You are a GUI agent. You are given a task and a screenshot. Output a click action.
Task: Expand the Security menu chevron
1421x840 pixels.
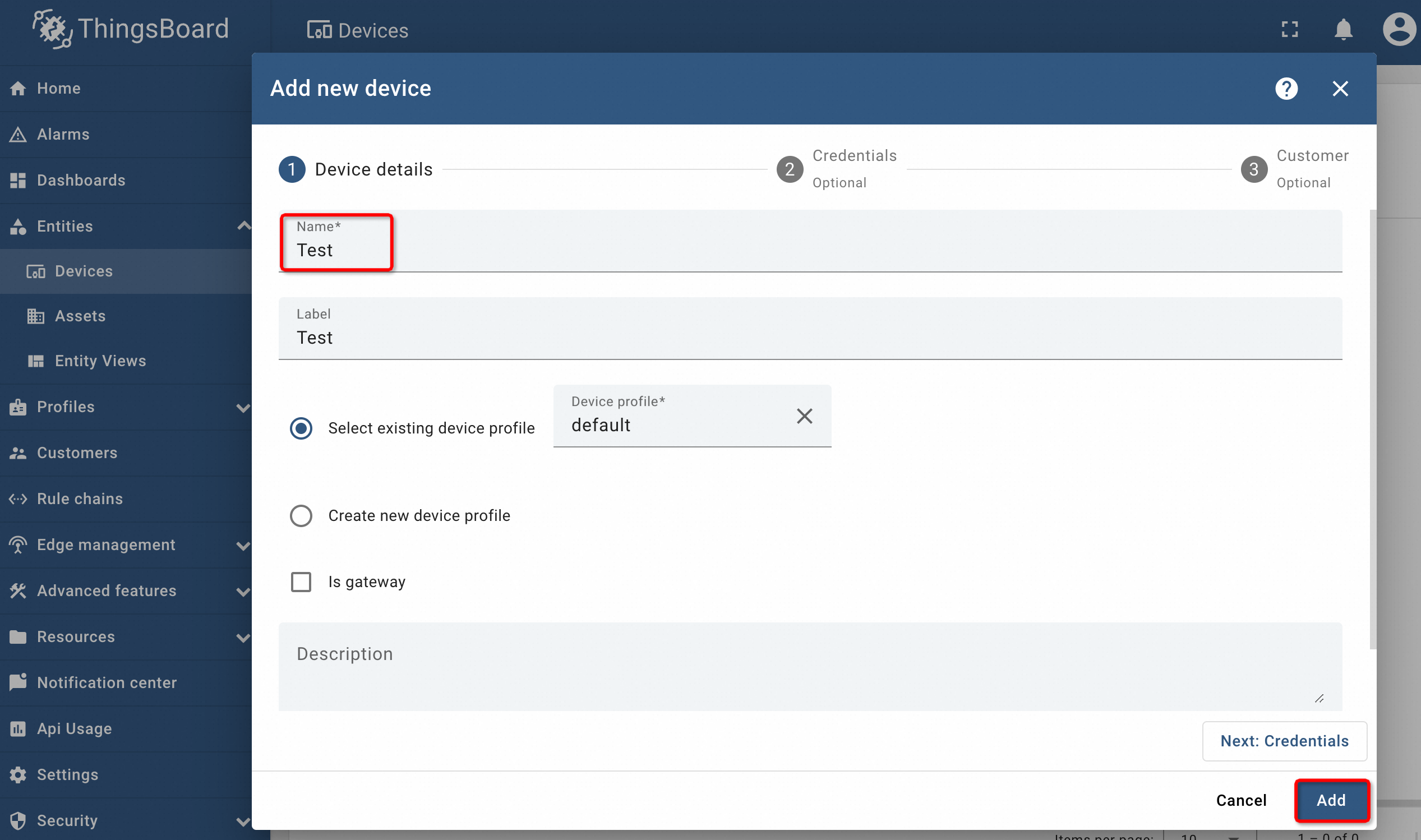[x=243, y=821]
